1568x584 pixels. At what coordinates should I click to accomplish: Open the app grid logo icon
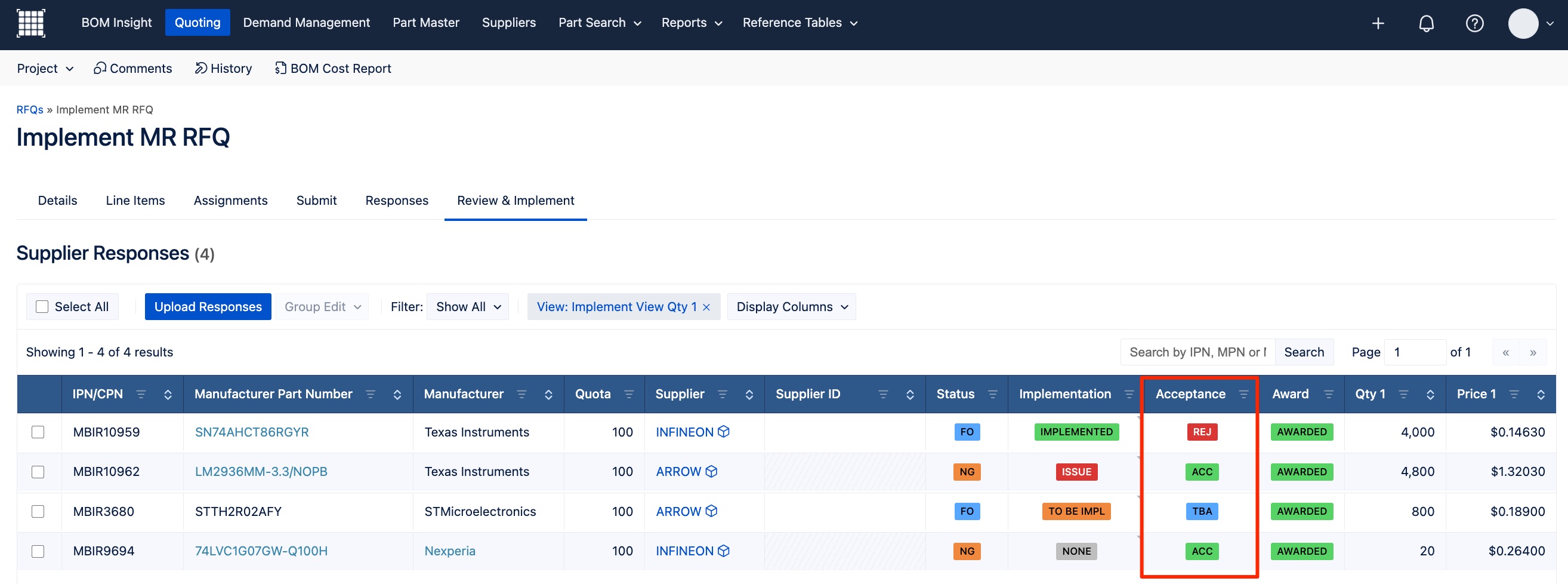click(30, 23)
